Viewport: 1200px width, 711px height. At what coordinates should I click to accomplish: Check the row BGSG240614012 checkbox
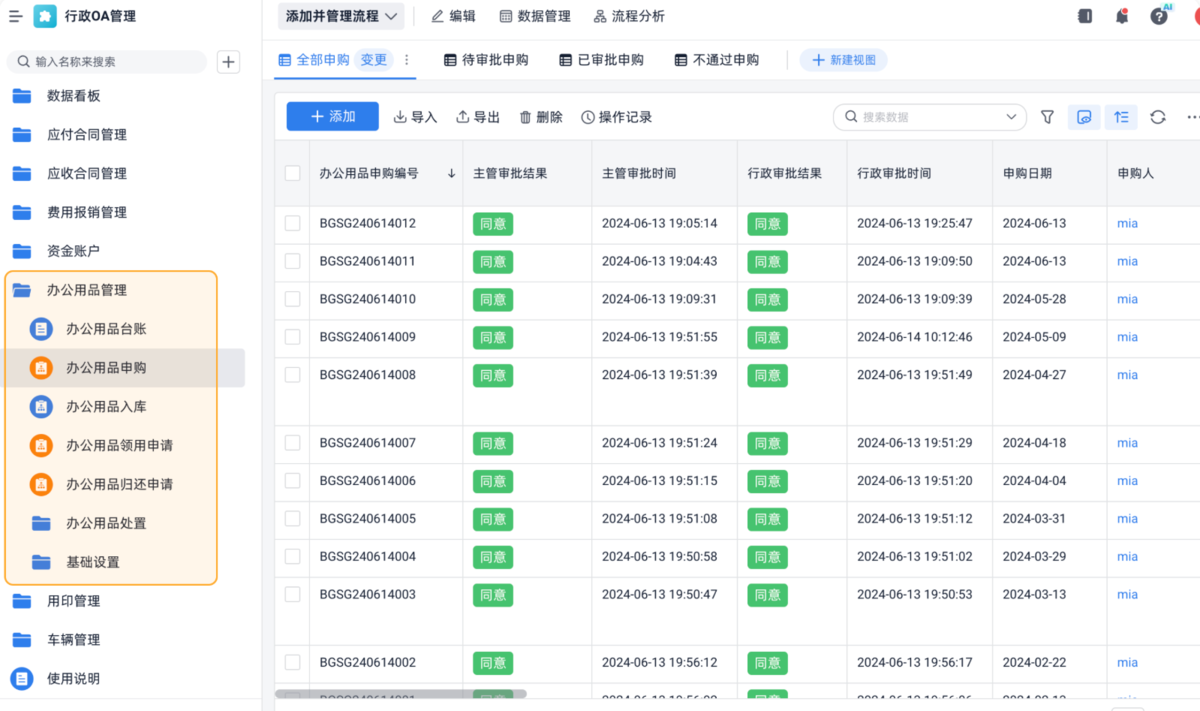pos(293,223)
